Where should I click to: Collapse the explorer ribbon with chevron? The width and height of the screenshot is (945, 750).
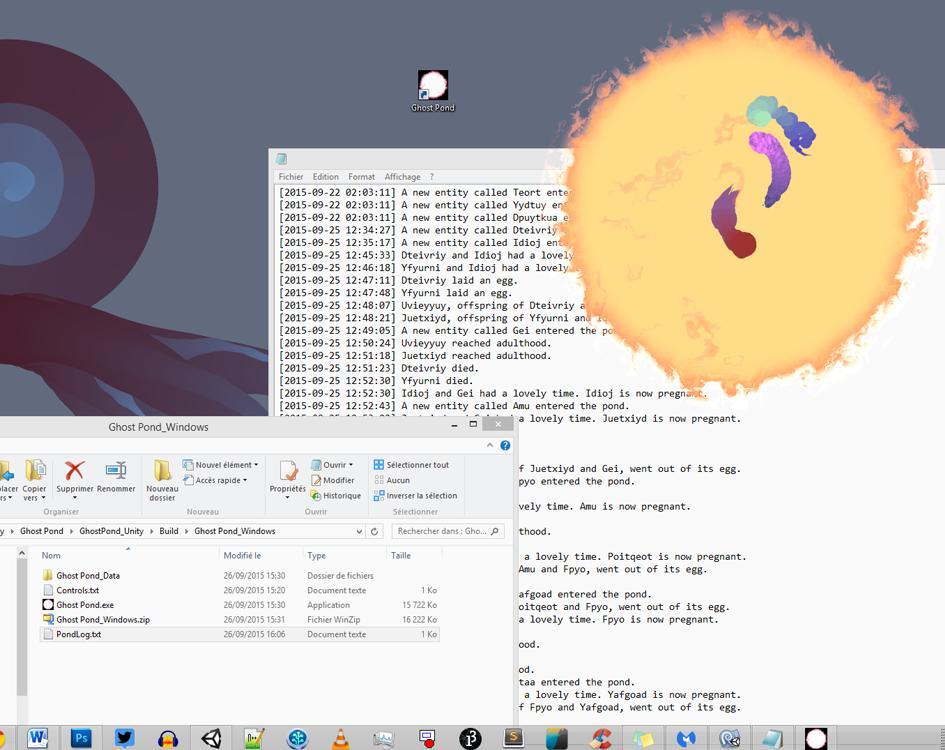click(491, 446)
